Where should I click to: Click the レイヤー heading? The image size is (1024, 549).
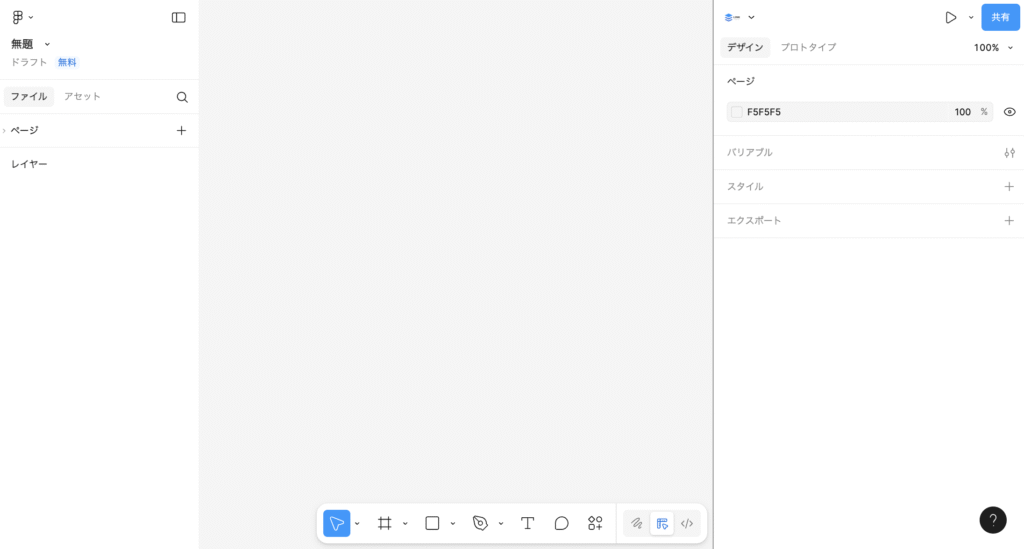pos(29,164)
